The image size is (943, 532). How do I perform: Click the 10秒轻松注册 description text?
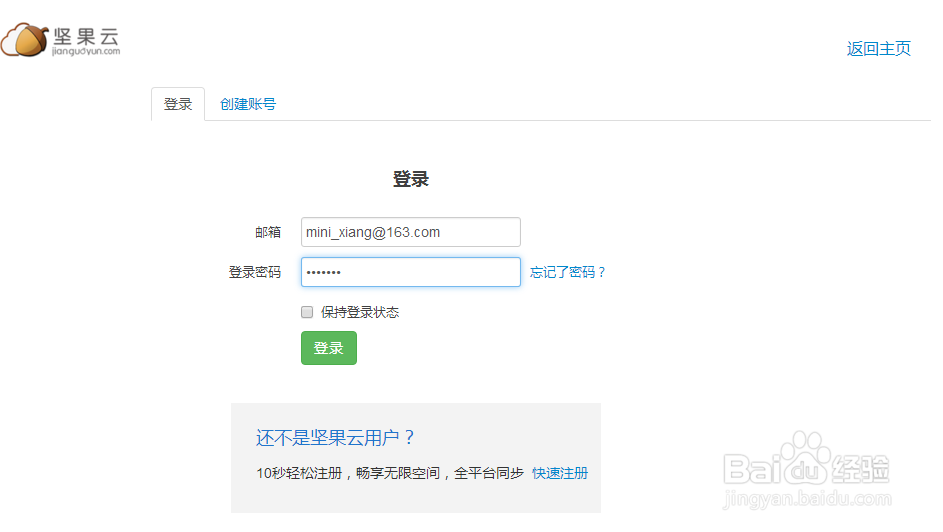coord(390,473)
